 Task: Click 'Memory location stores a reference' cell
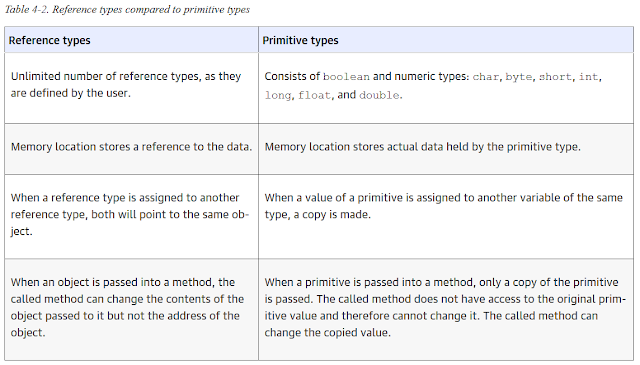pyautogui.click(x=131, y=149)
